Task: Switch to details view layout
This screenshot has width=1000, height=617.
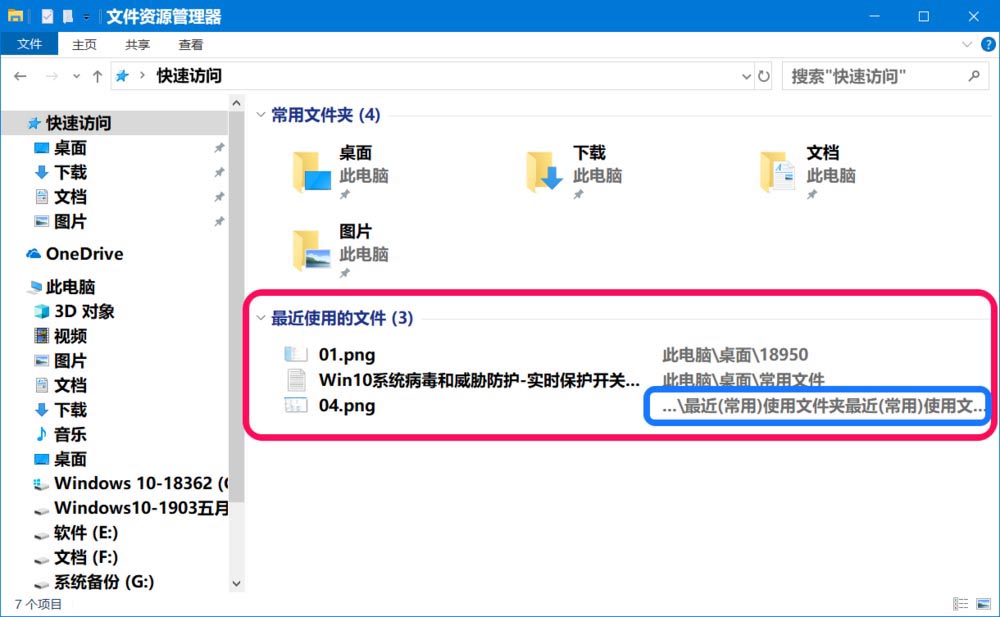Action: [961, 603]
